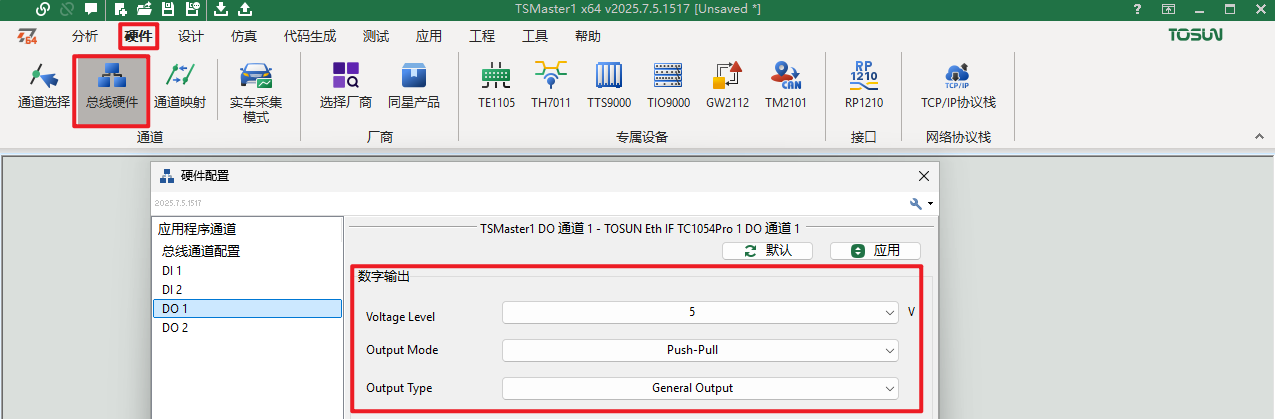The height and width of the screenshot is (419, 1275).
Task: Open the 代码生成 menu tab
Action: tap(309, 36)
